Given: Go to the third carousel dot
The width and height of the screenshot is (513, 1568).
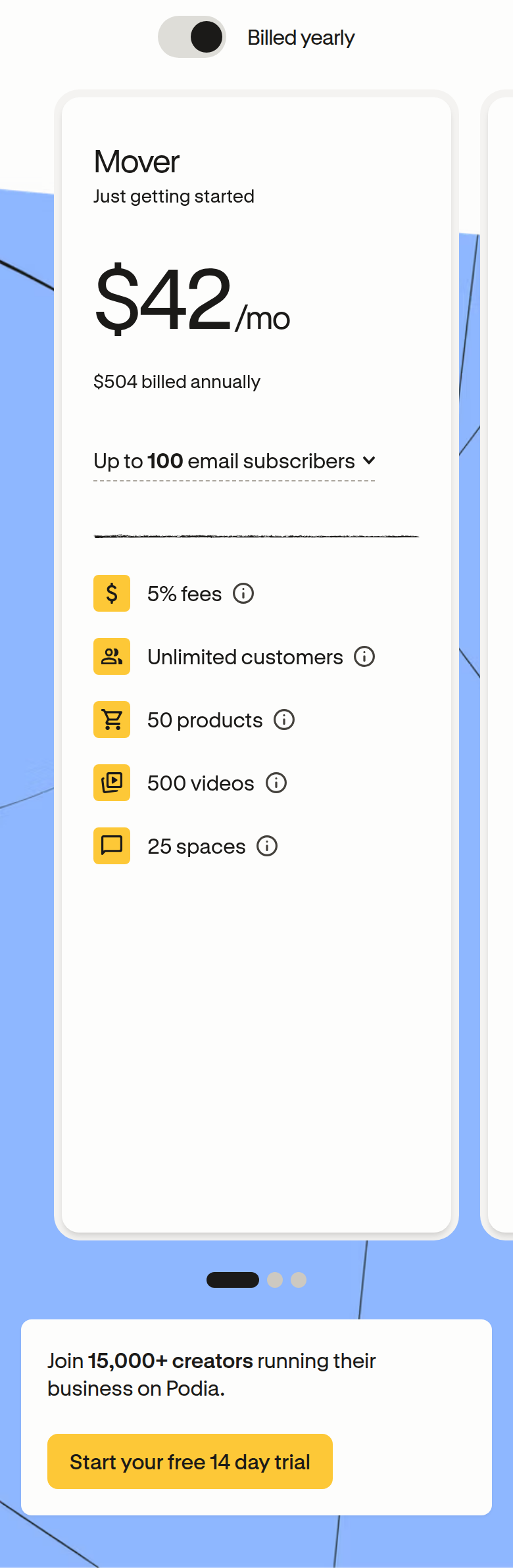Looking at the screenshot, I should coord(299,1280).
